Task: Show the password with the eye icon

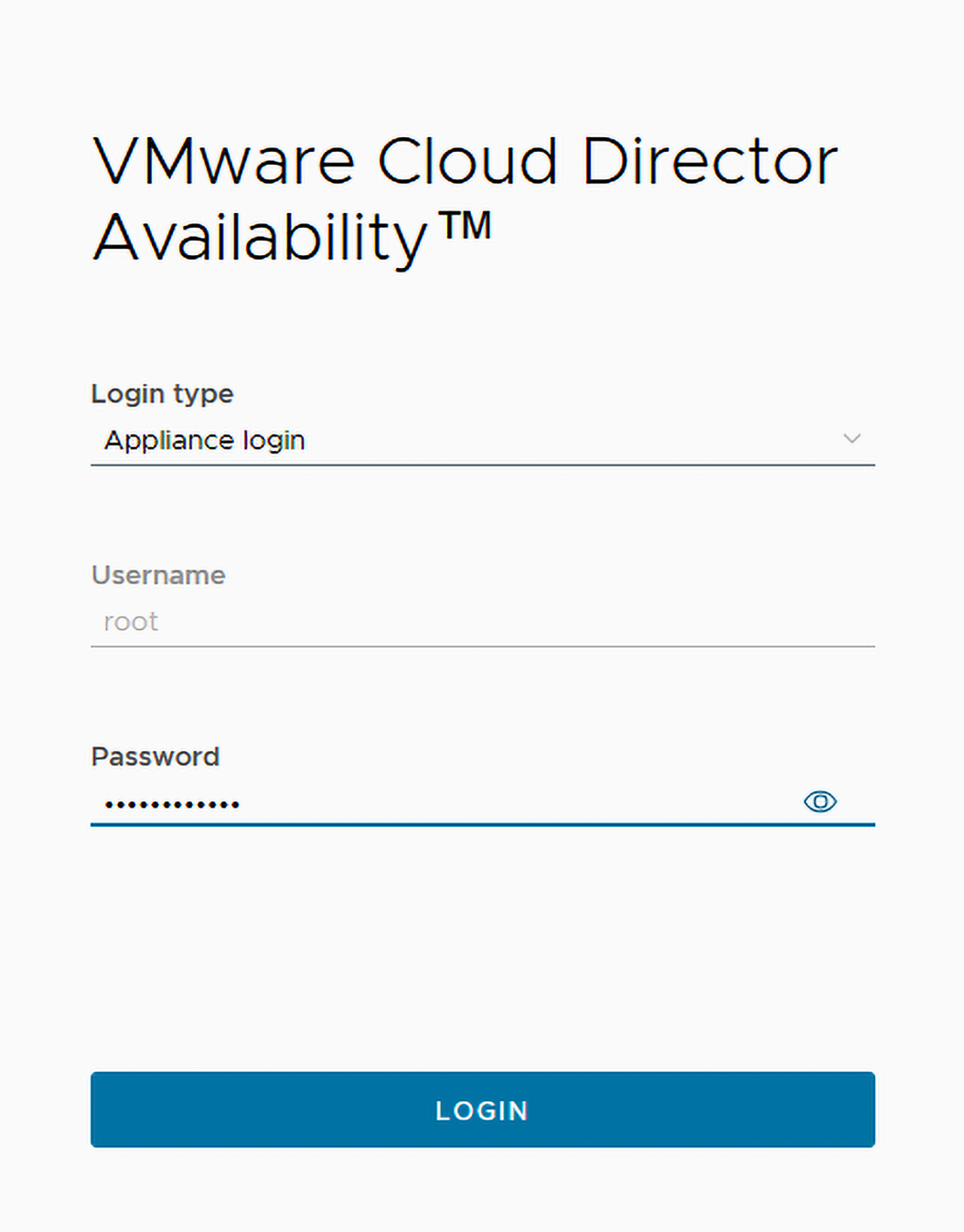Action: pos(819,802)
